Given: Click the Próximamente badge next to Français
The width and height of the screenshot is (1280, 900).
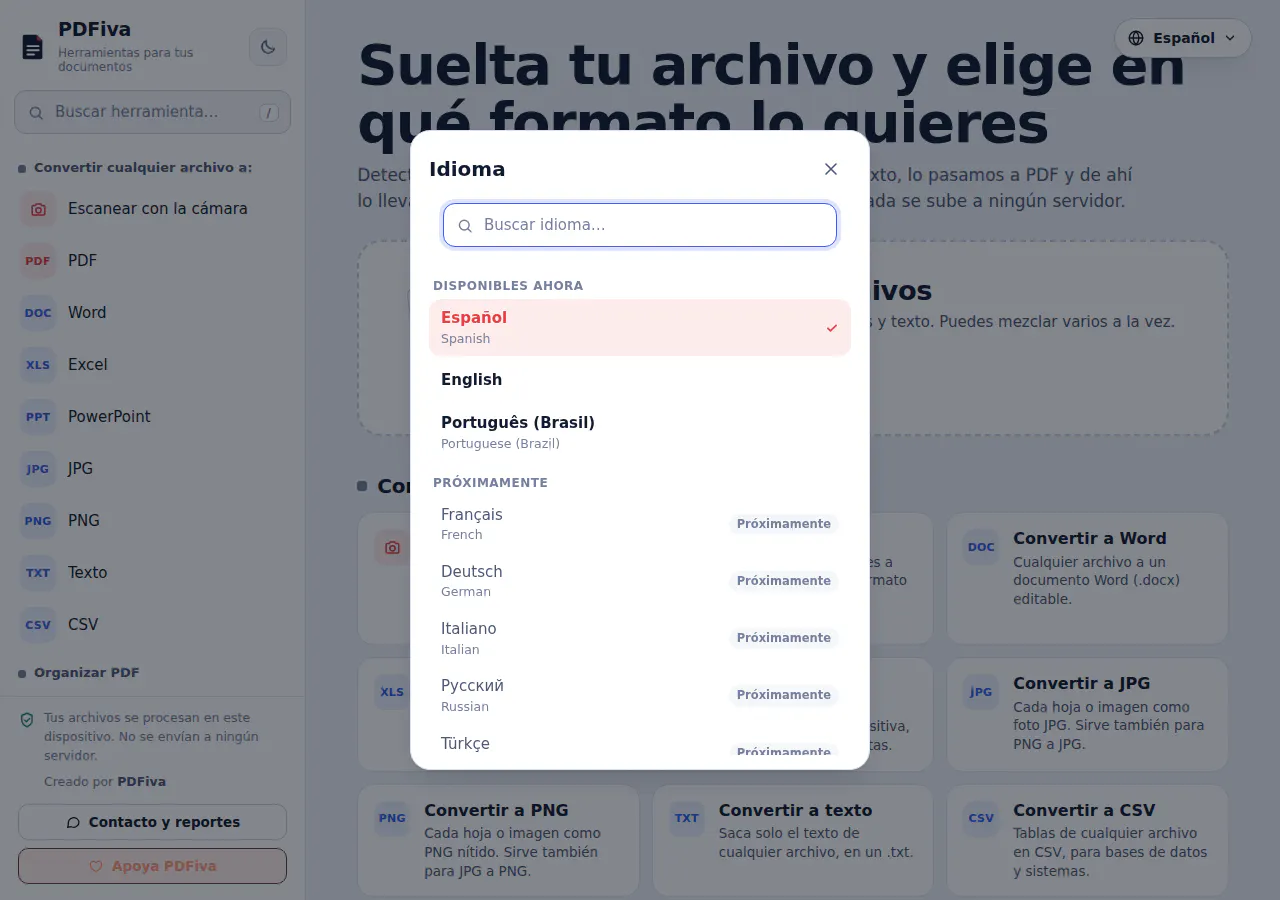Looking at the screenshot, I should click(x=784, y=524).
